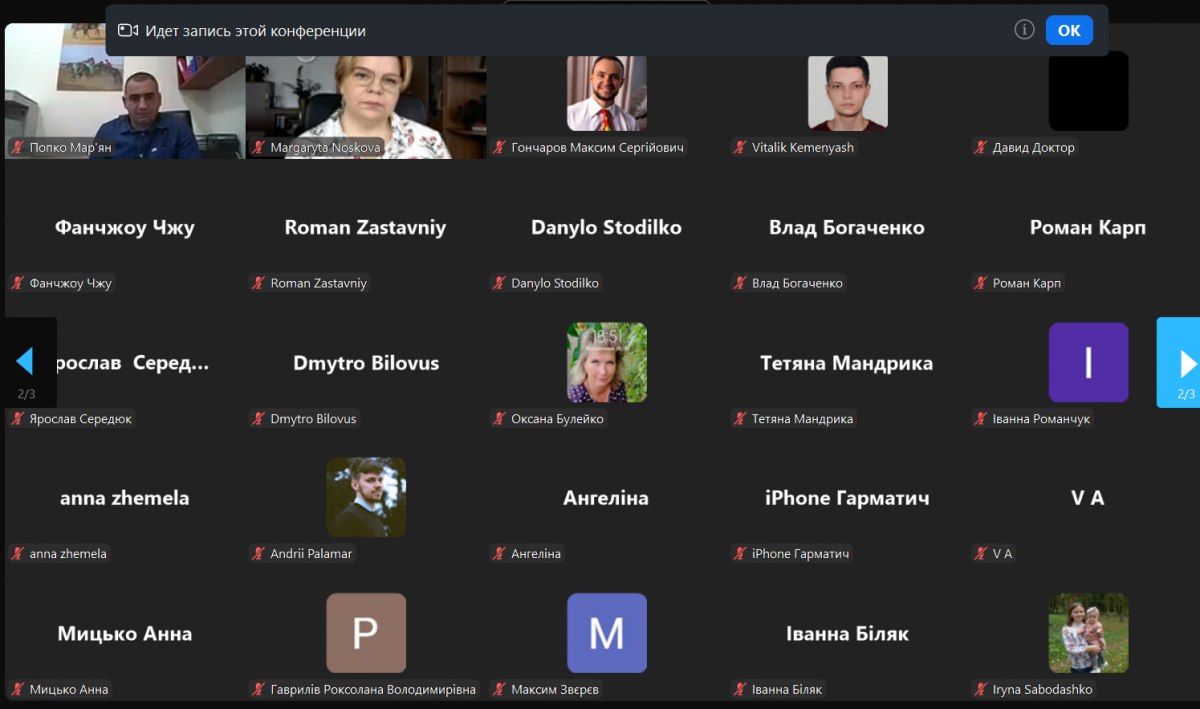1200x709 pixels.
Task: Click the recording camera icon in notification
Action: tap(127, 31)
